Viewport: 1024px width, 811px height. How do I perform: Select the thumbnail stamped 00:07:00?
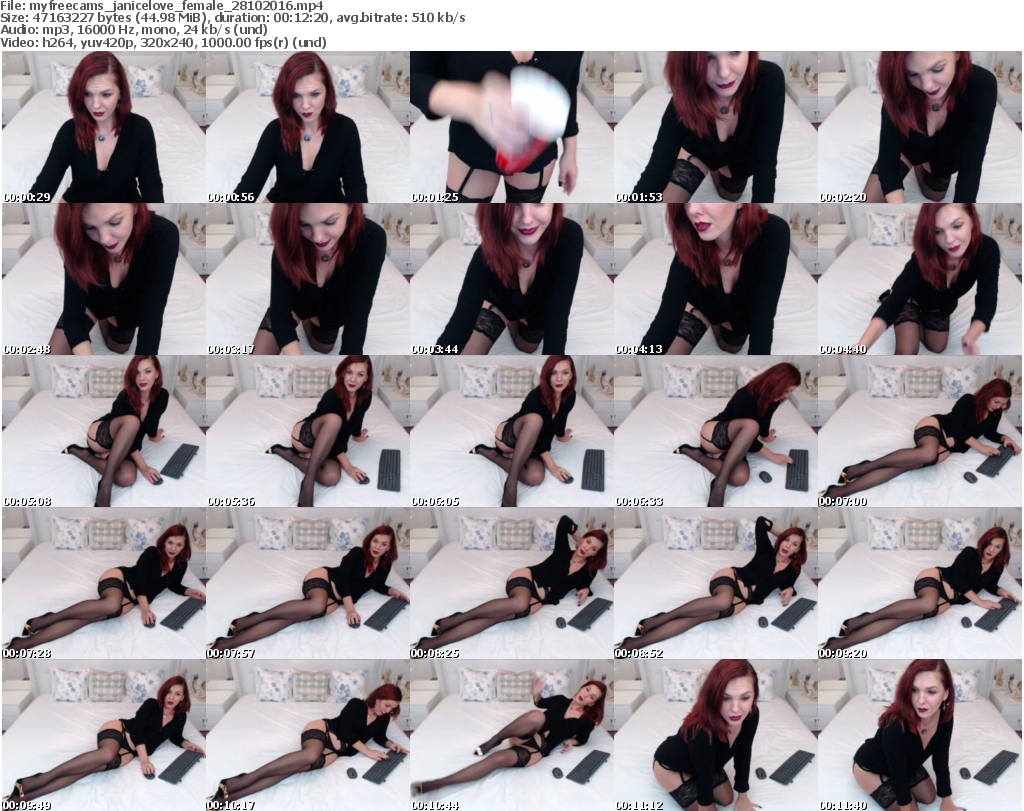pos(920,431)
